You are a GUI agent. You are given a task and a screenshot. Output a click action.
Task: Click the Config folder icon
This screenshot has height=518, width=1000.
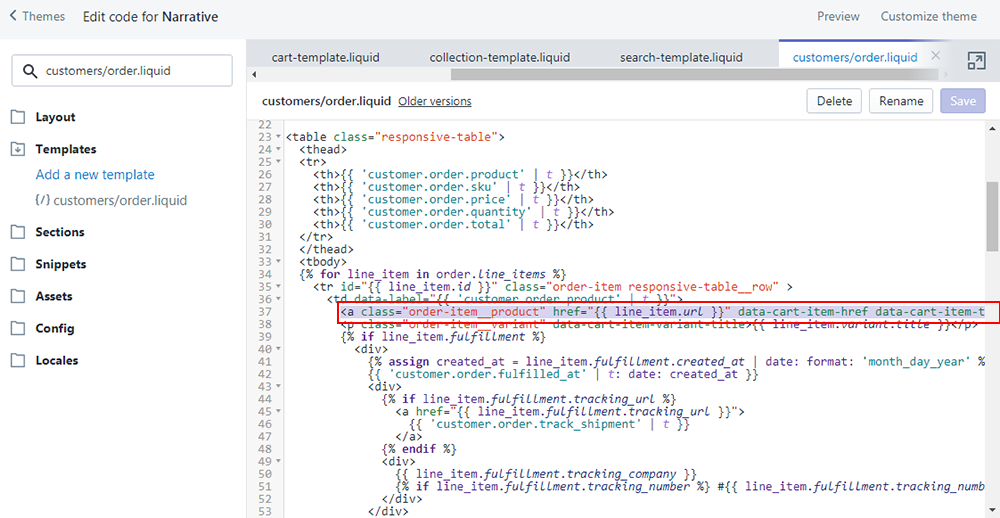(17, 328)
